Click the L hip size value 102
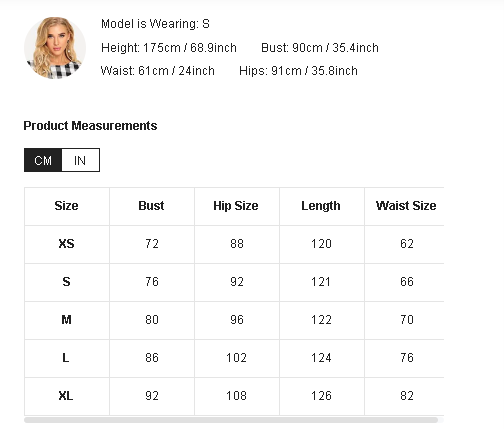Screen dimensions: 504x429 pyautogui.click(x=237, y=358)
